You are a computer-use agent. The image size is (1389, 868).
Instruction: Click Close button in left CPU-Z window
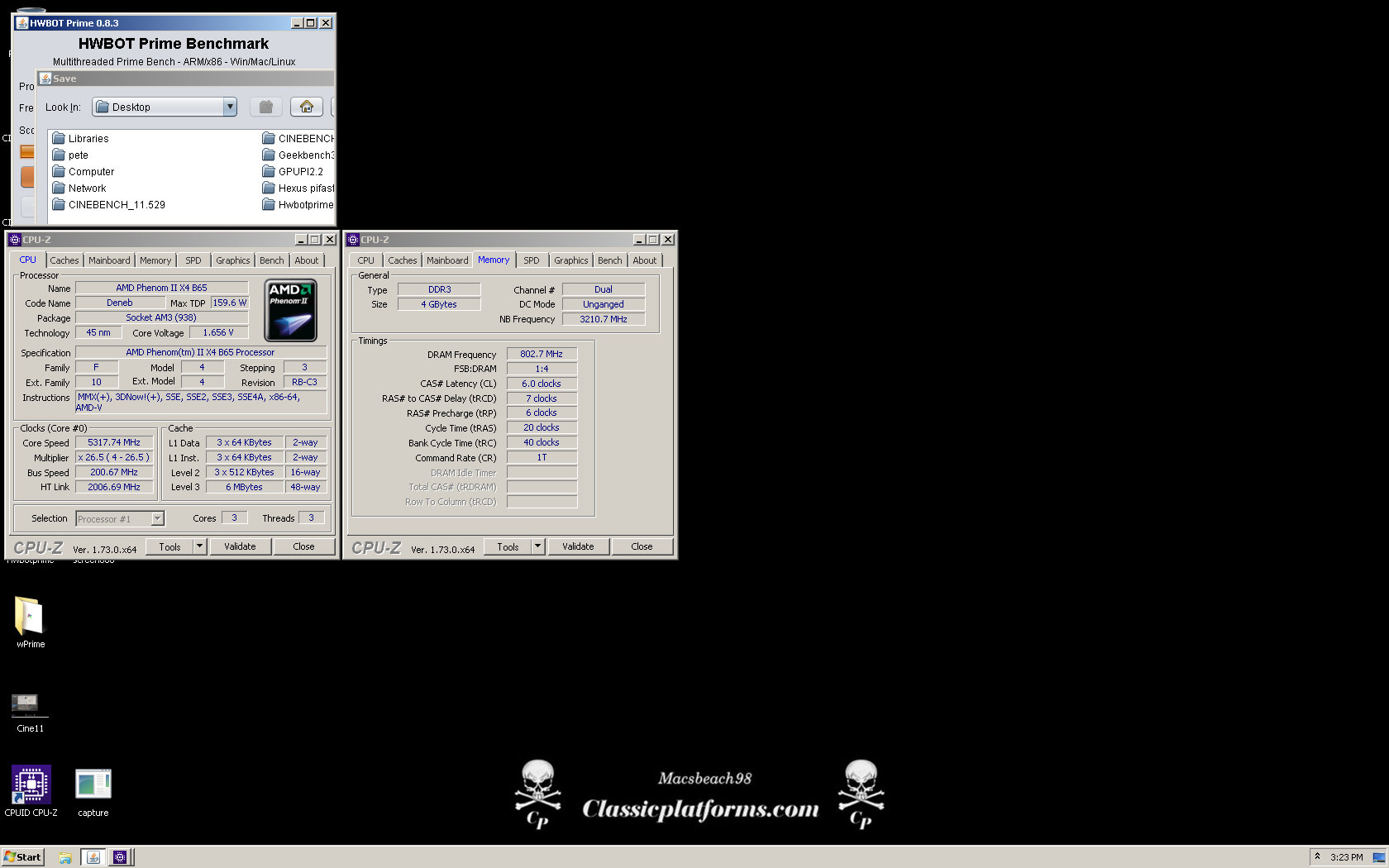pos(303,546)
